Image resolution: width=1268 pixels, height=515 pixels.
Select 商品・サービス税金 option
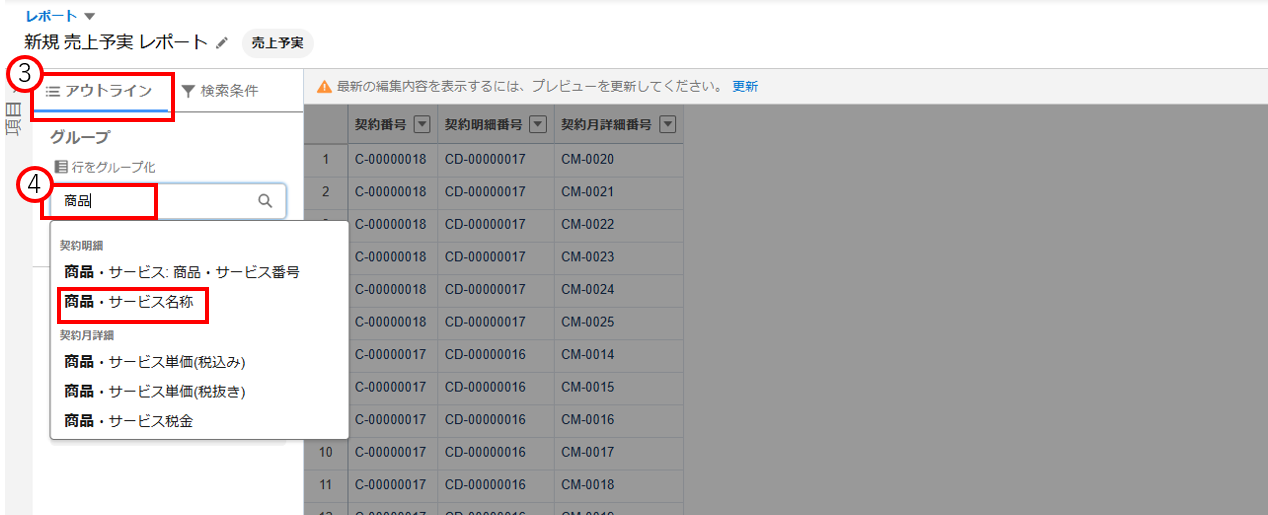click(128, 421)
